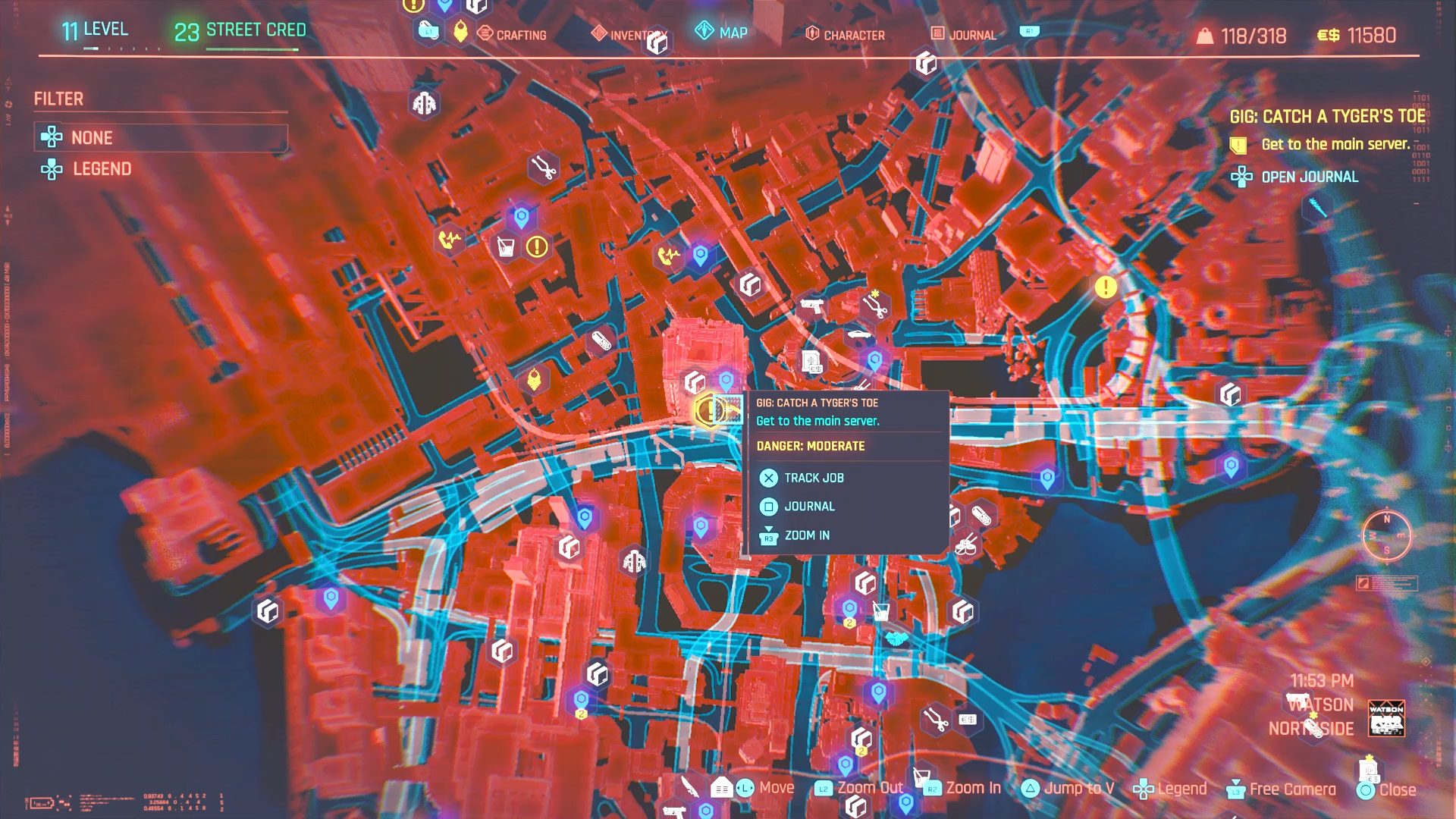Go to the Journal tab in top bar
1456x819 pixels.
click(963, 34)
